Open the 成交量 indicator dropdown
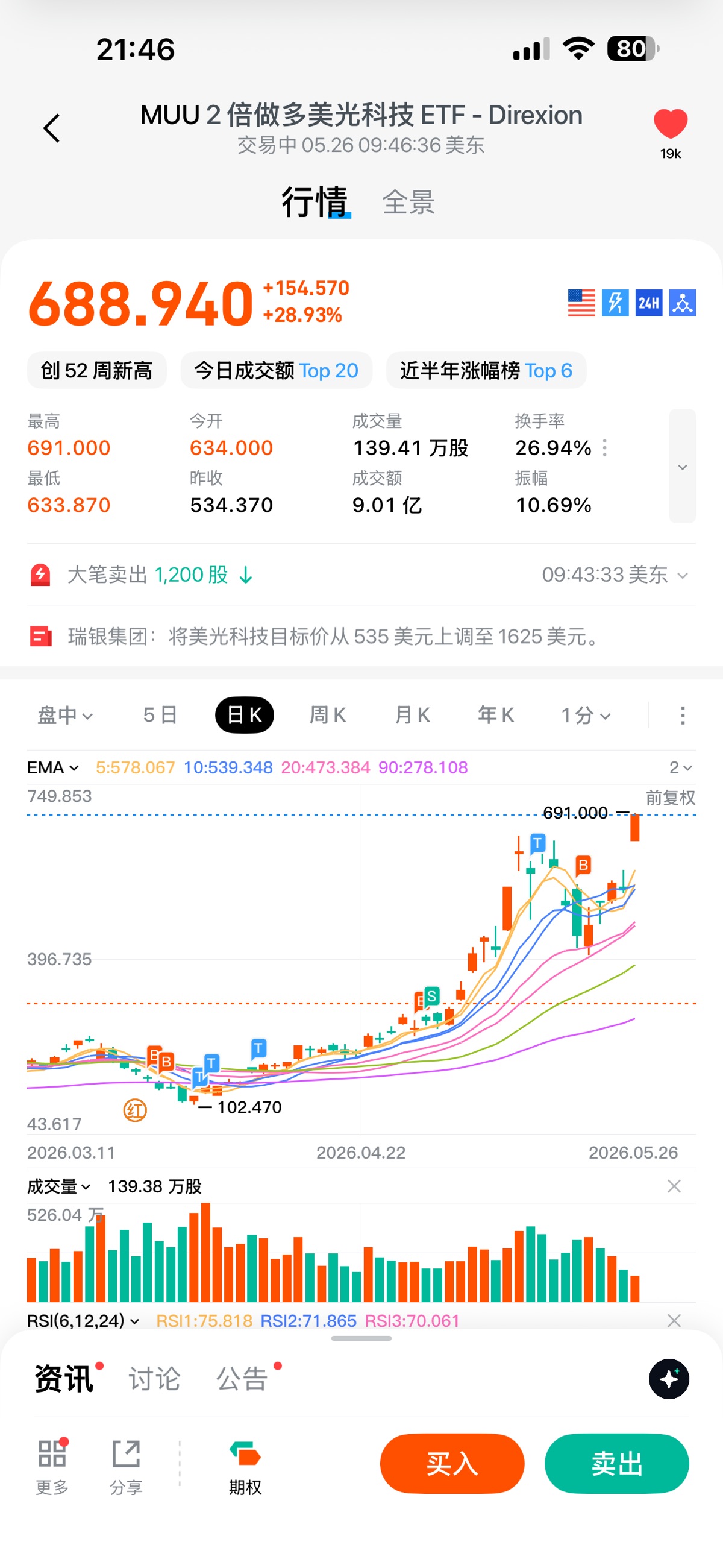723x1568 pixels. click(x=59, y=1186)
